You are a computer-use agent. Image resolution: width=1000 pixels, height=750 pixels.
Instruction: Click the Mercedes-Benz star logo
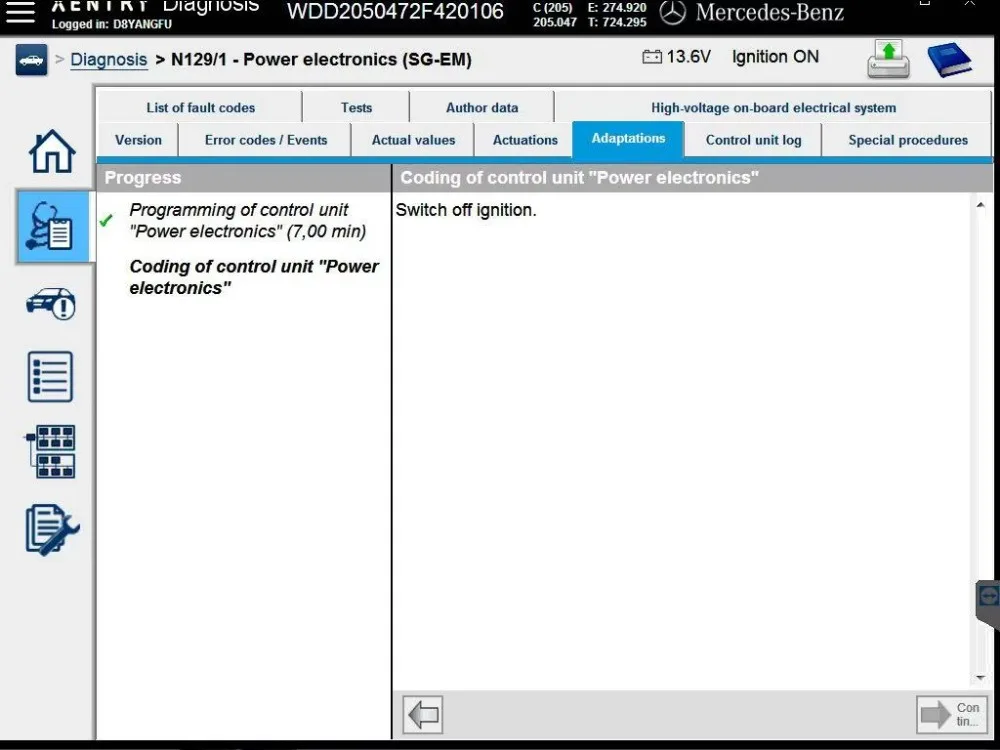click(x=672, y=13)
